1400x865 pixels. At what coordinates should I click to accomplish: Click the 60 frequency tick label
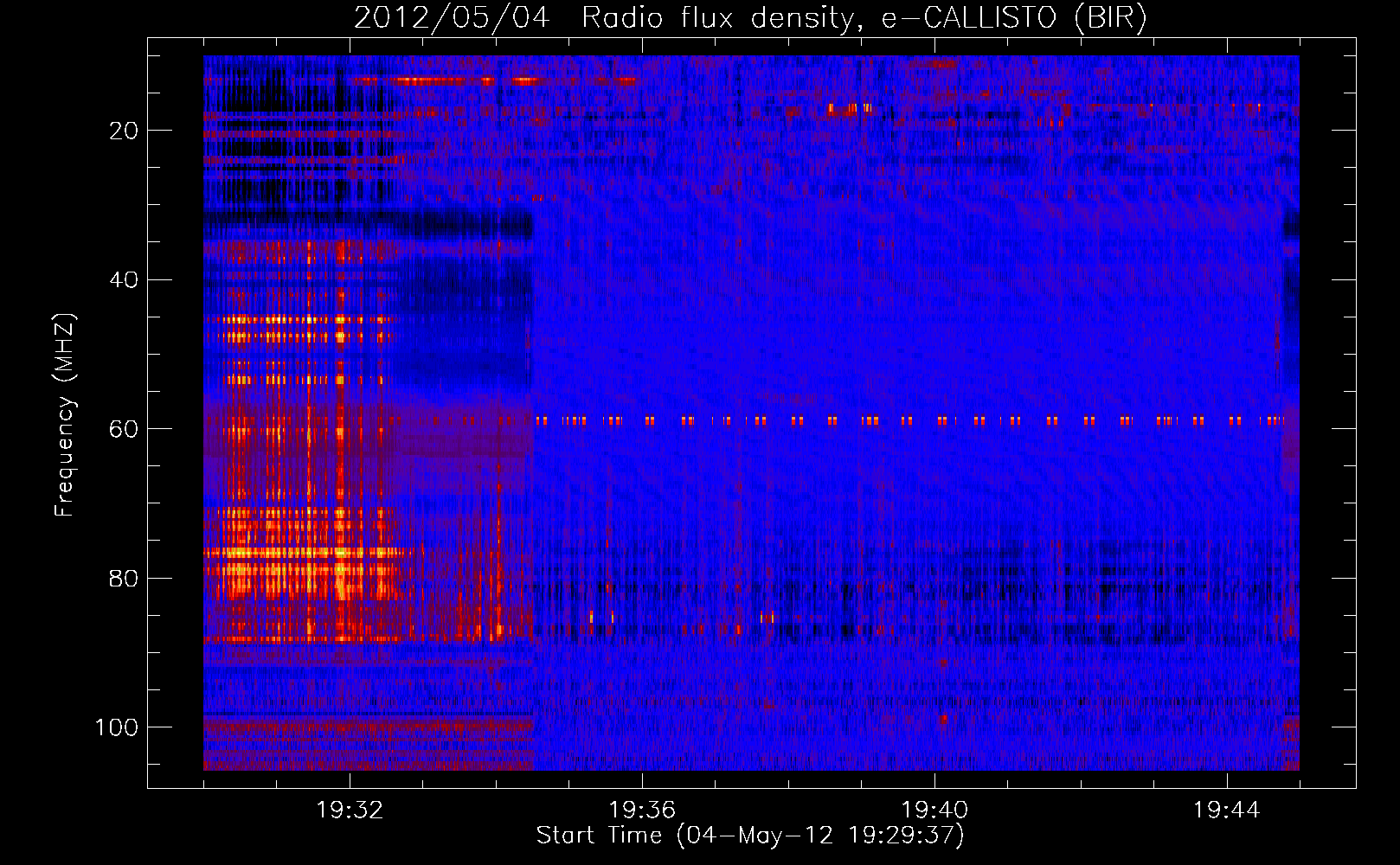coord(125,429)
